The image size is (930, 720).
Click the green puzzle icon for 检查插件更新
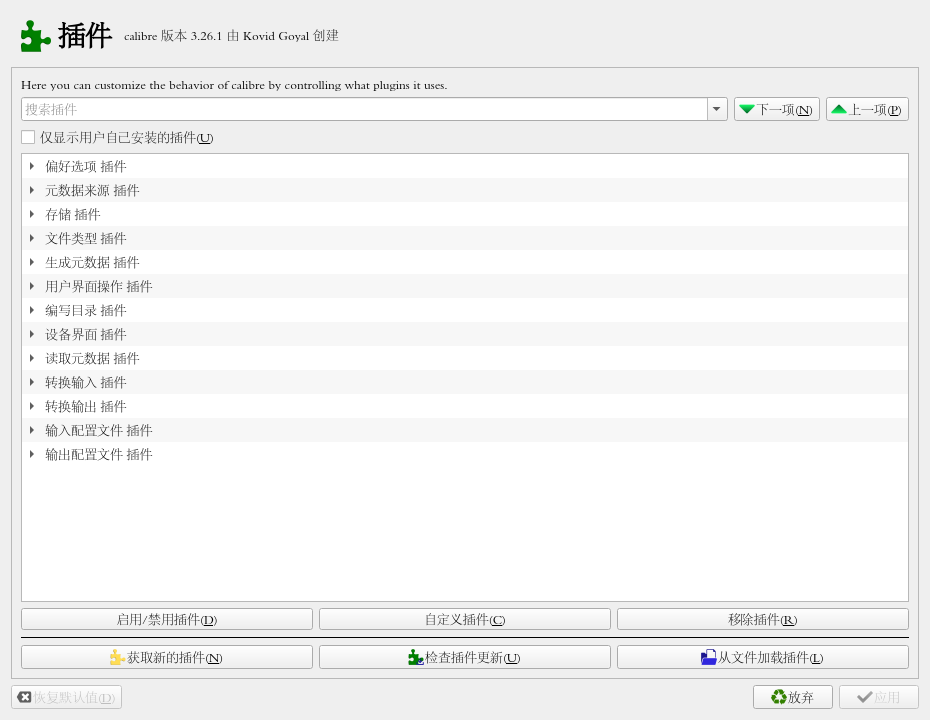(415, 658)
